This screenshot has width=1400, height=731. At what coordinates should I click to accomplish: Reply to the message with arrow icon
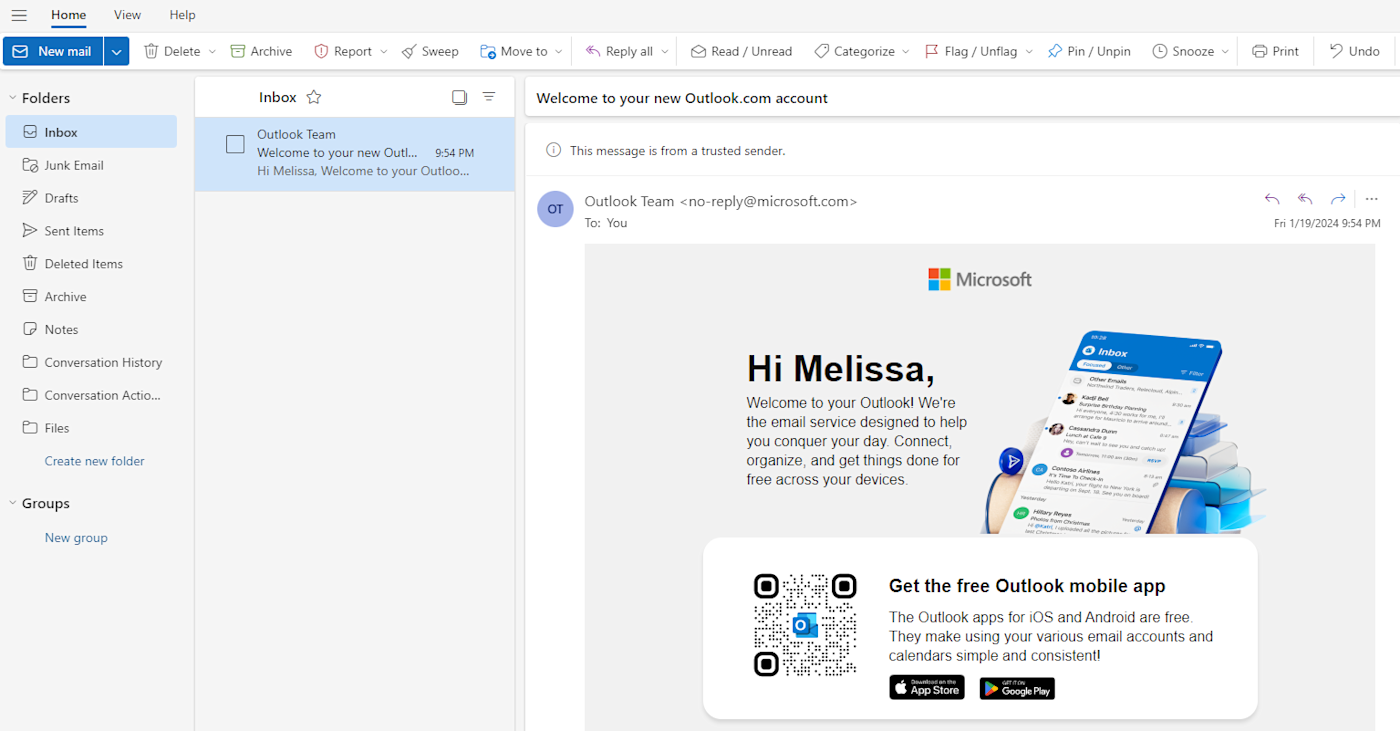(1272, 199)
